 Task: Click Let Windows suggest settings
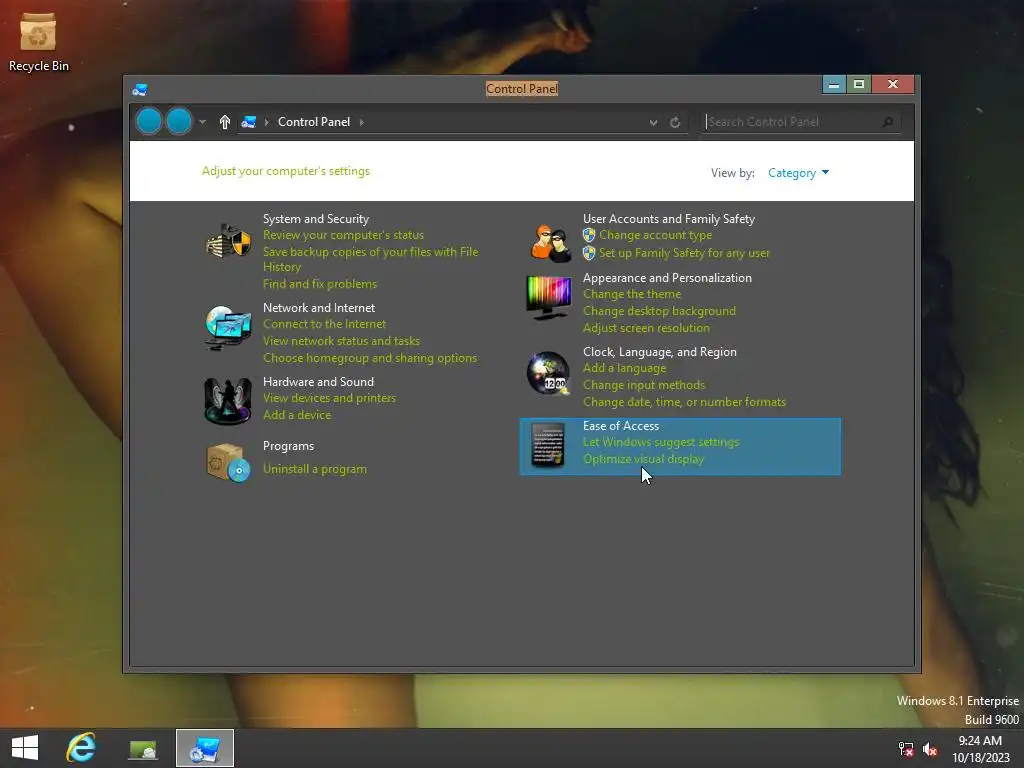[661, 442]
